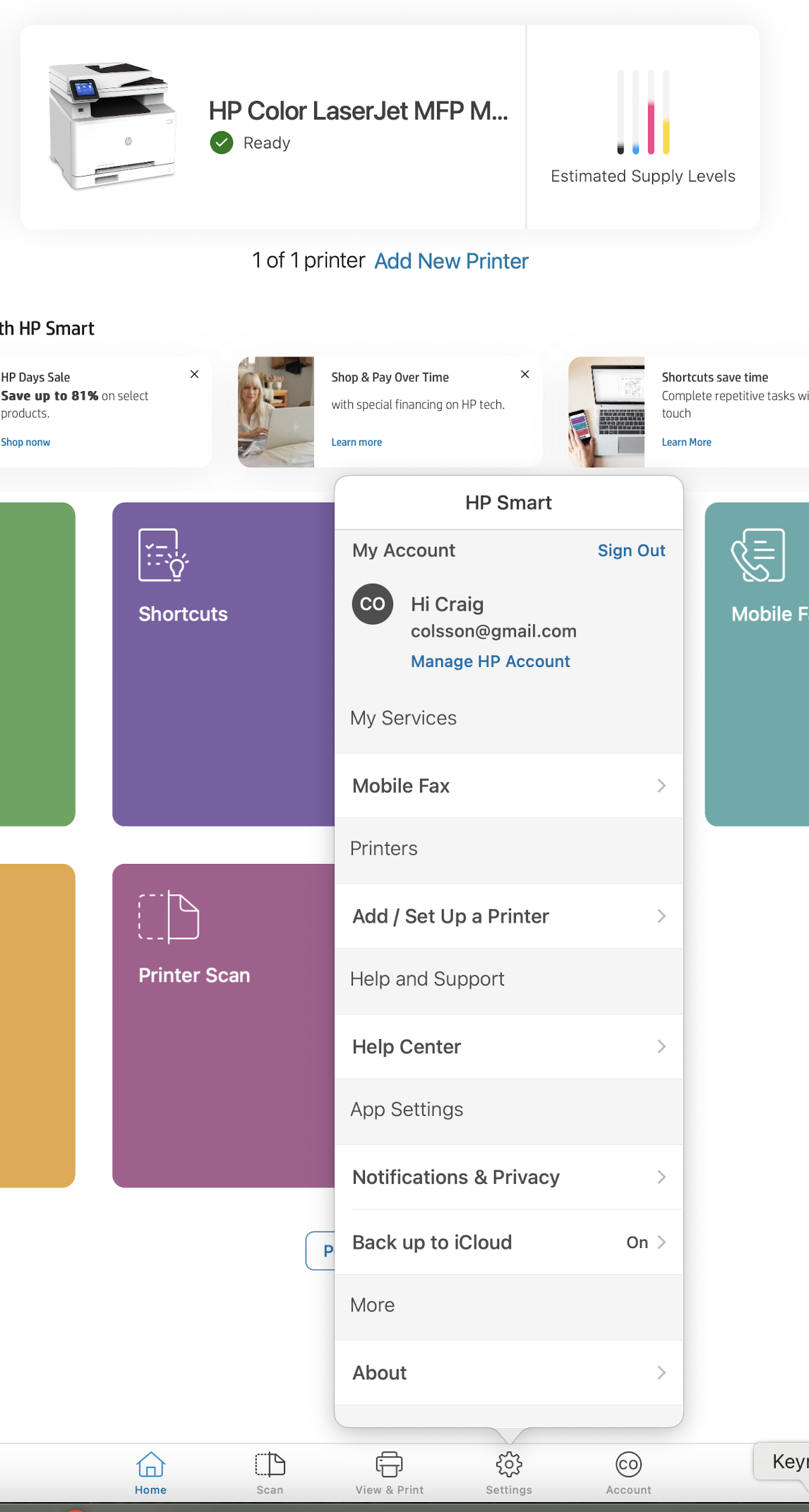809x1512 pixels.
Task: Open Notifications & Privacy menu item
Action: tap(508, 1177)
